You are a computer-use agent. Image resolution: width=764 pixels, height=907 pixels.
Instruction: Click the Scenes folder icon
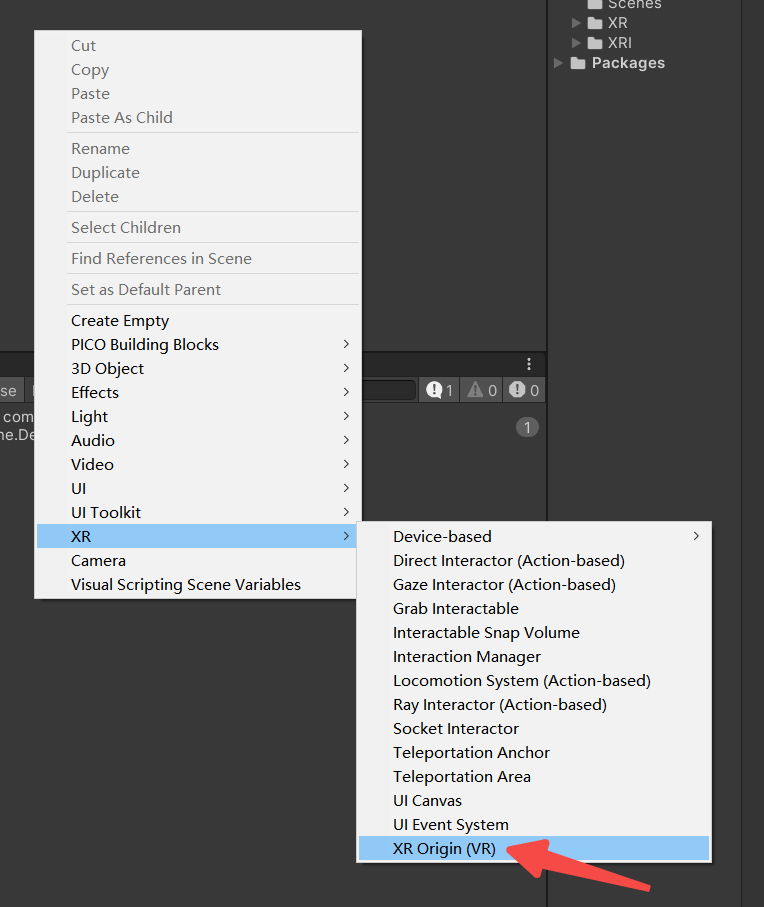coord(594,5)
